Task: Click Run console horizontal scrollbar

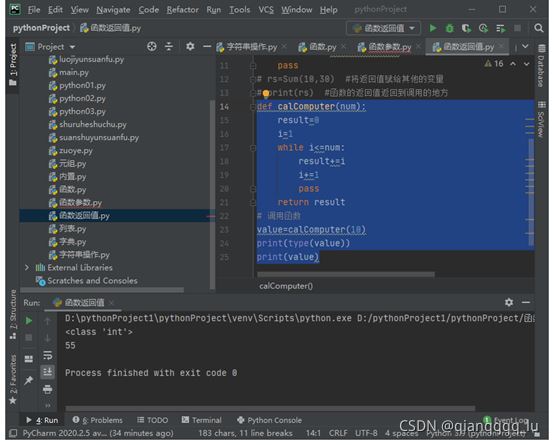Action: [x=270, y=408]
